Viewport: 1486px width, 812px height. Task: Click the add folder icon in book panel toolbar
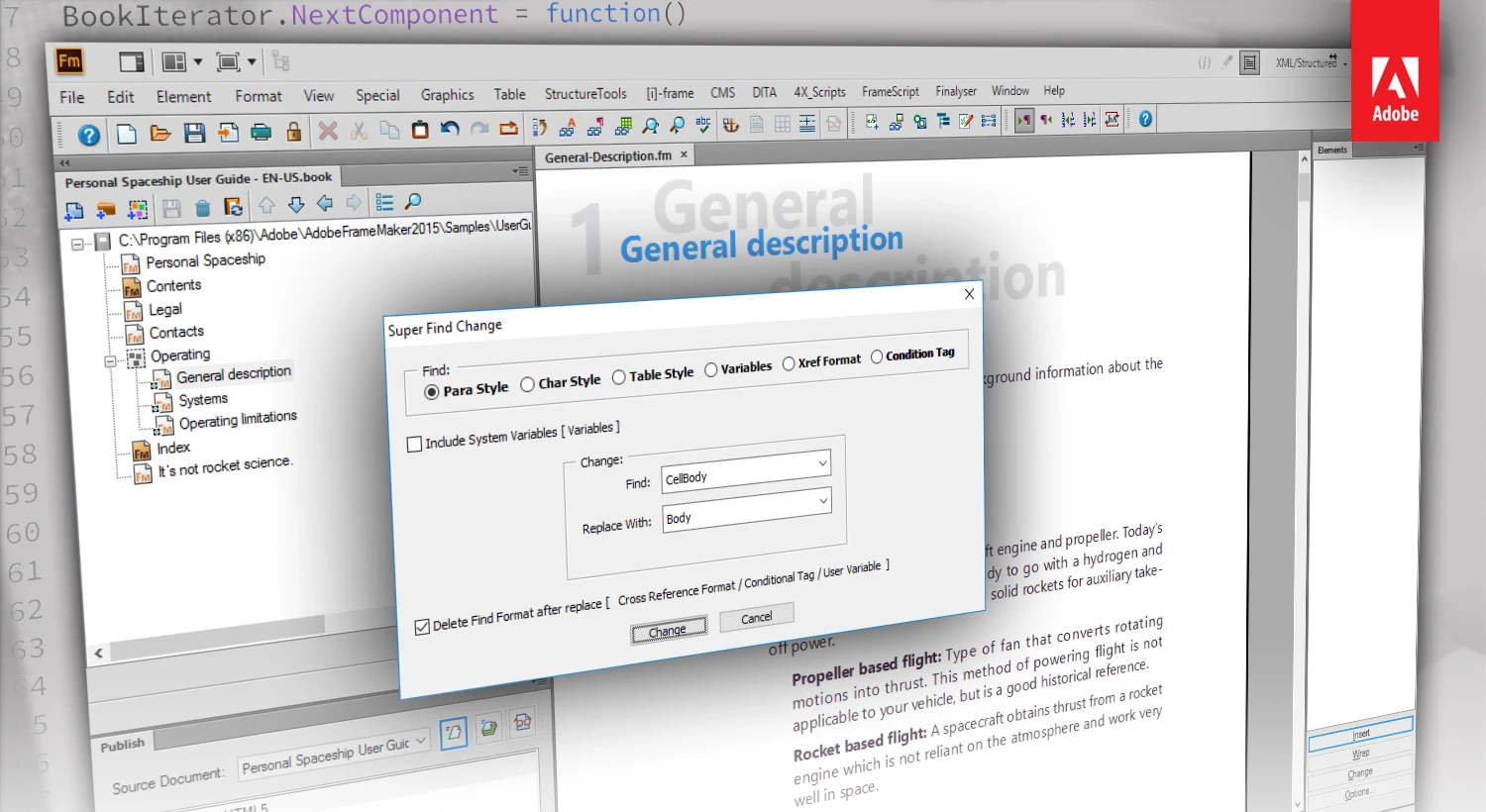click(106, 210)
